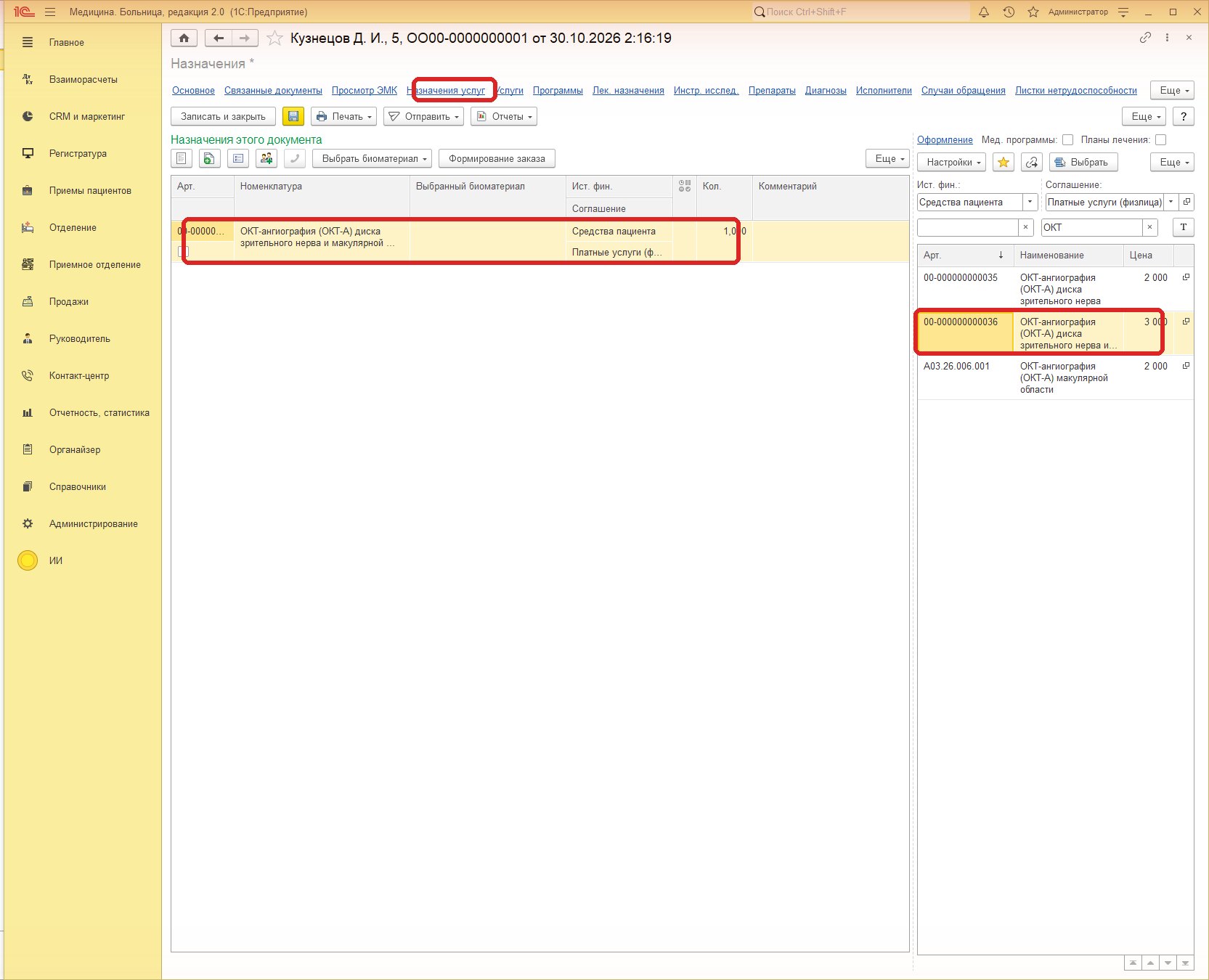1209x980 pixels.
Task: Tick the checkbox in the ОКТ-ангиография assignment row
Action: pos(183,251)
